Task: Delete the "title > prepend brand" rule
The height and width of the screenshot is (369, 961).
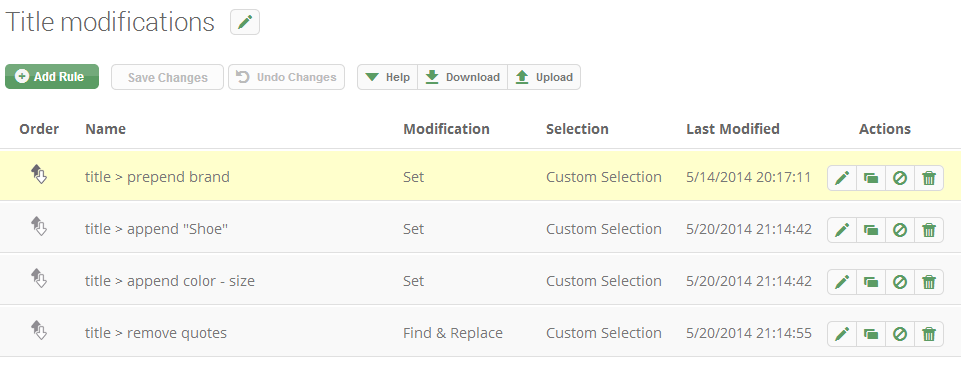Action: (929, 178)
